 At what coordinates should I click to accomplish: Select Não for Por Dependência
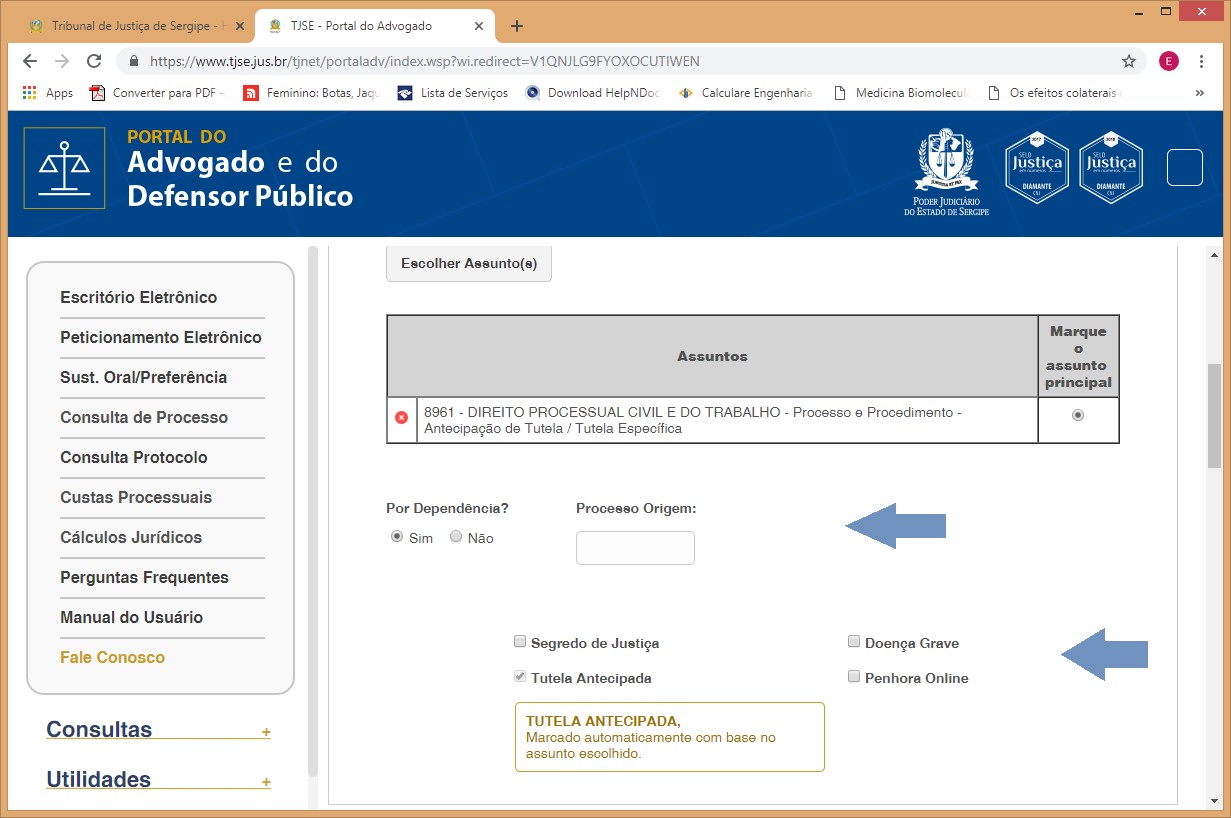[x=456, y=537]
